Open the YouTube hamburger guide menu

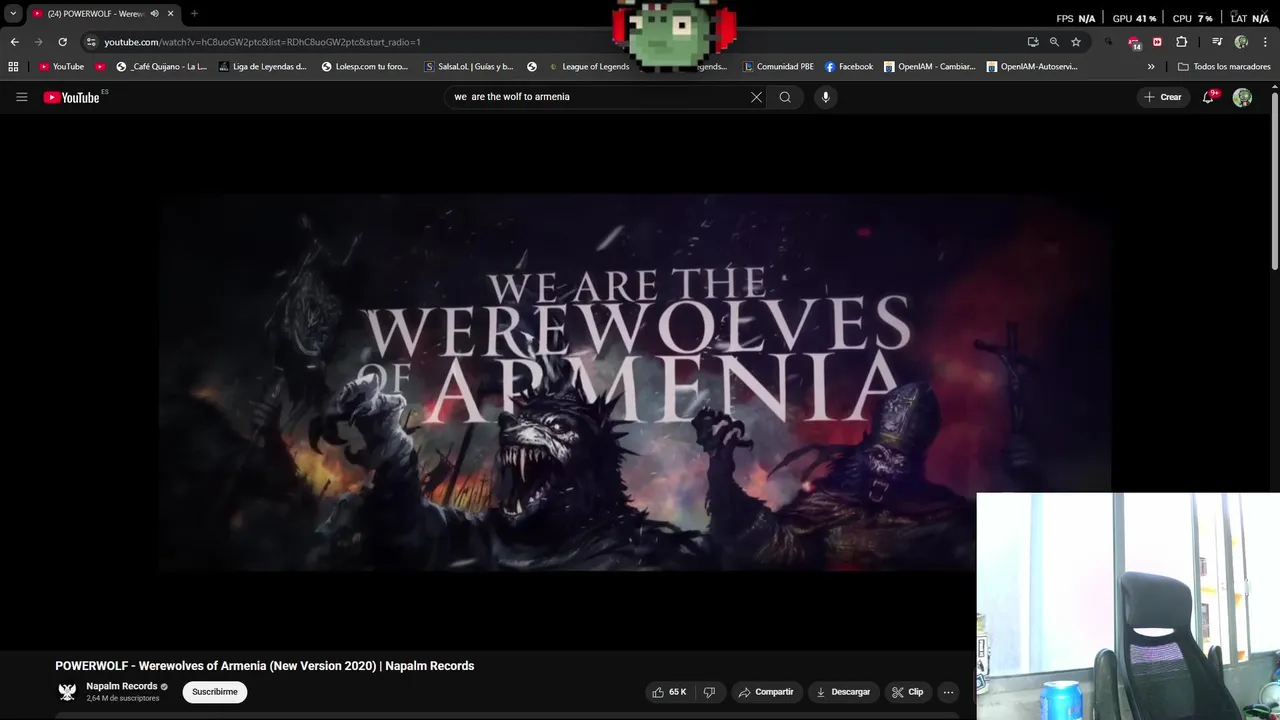click(21, 97)
